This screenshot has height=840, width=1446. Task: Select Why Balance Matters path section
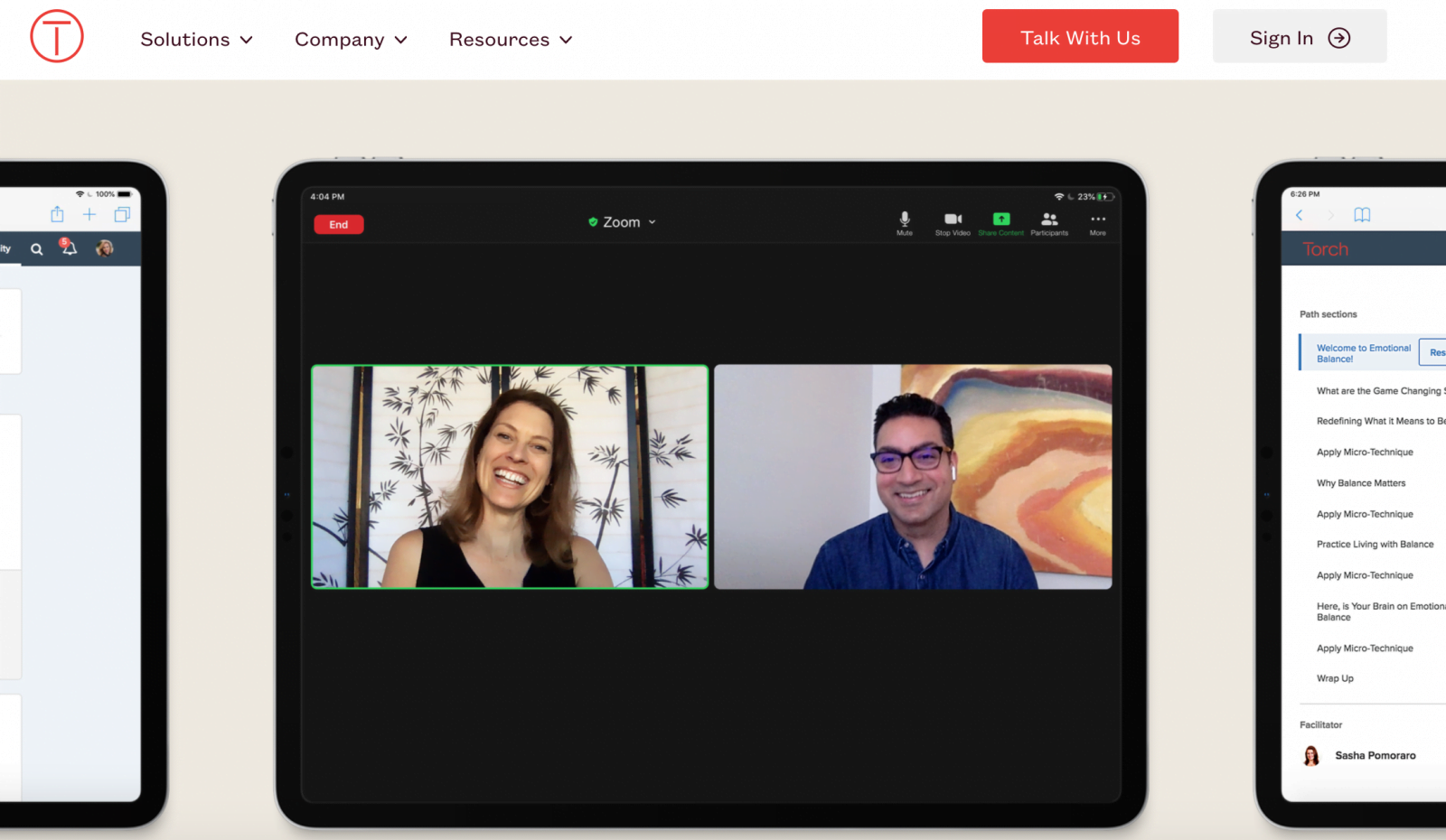point(1360,483)
